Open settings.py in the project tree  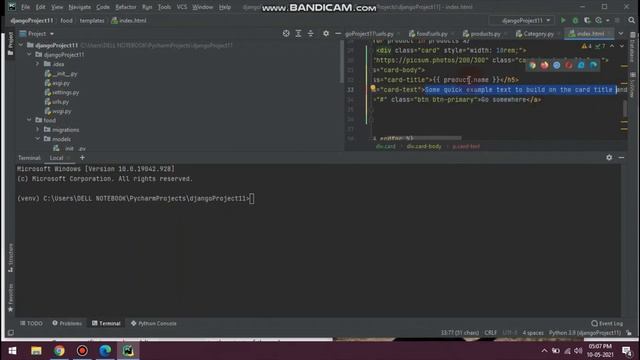coord(62,92)
